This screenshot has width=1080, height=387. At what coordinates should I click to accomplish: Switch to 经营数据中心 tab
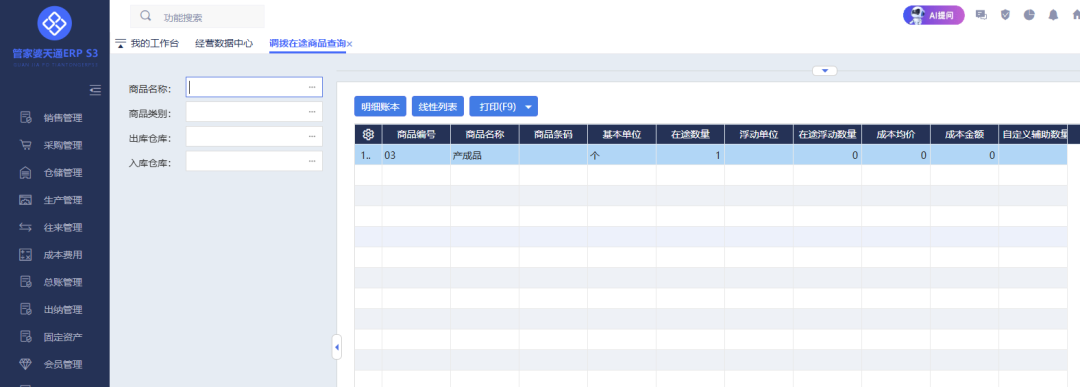point(224,43)
